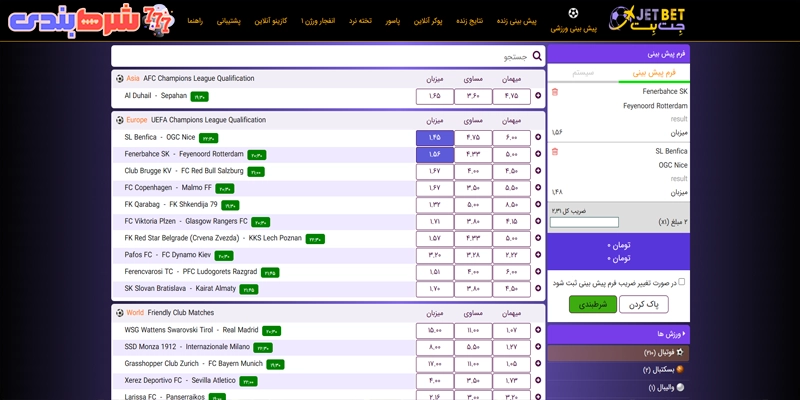Click the plus icon for SL Benfica - OGC Nice
800x400 pixels.
(538, 137)
